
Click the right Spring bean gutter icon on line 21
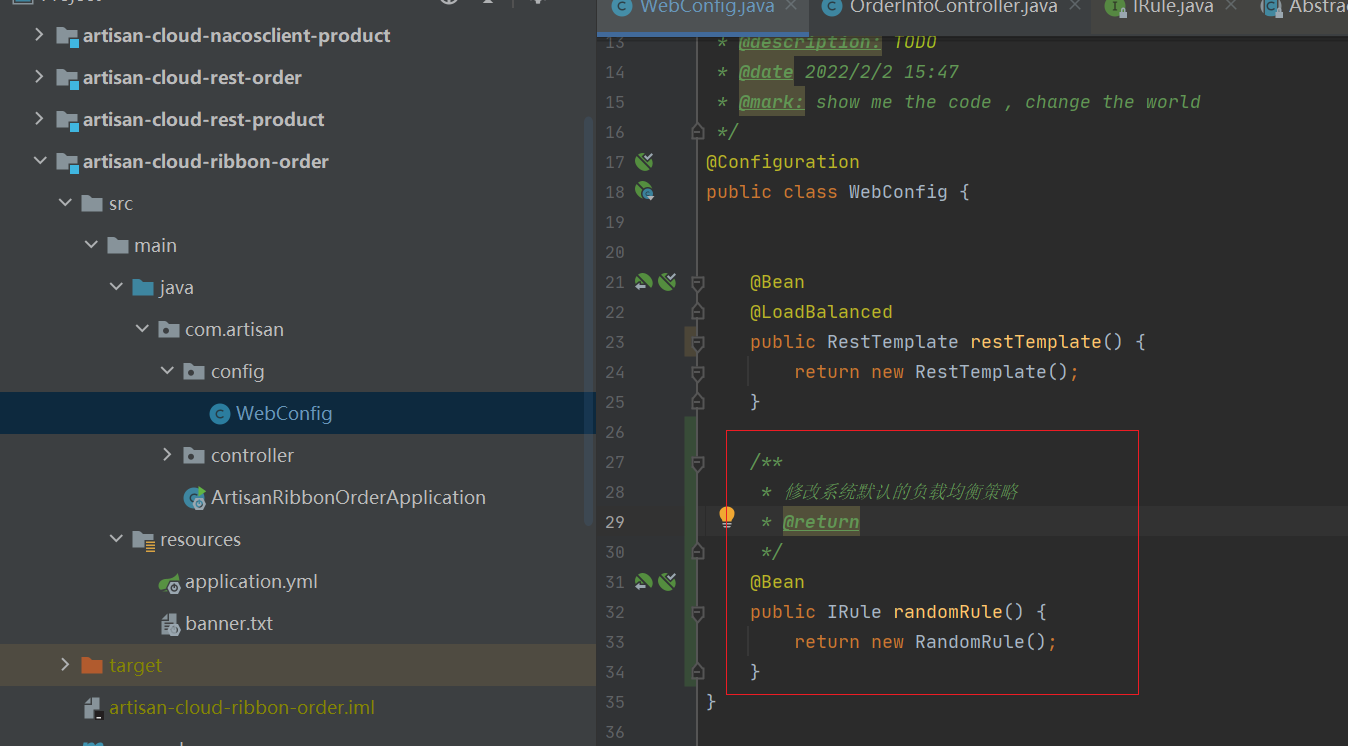tap(667, 282)
